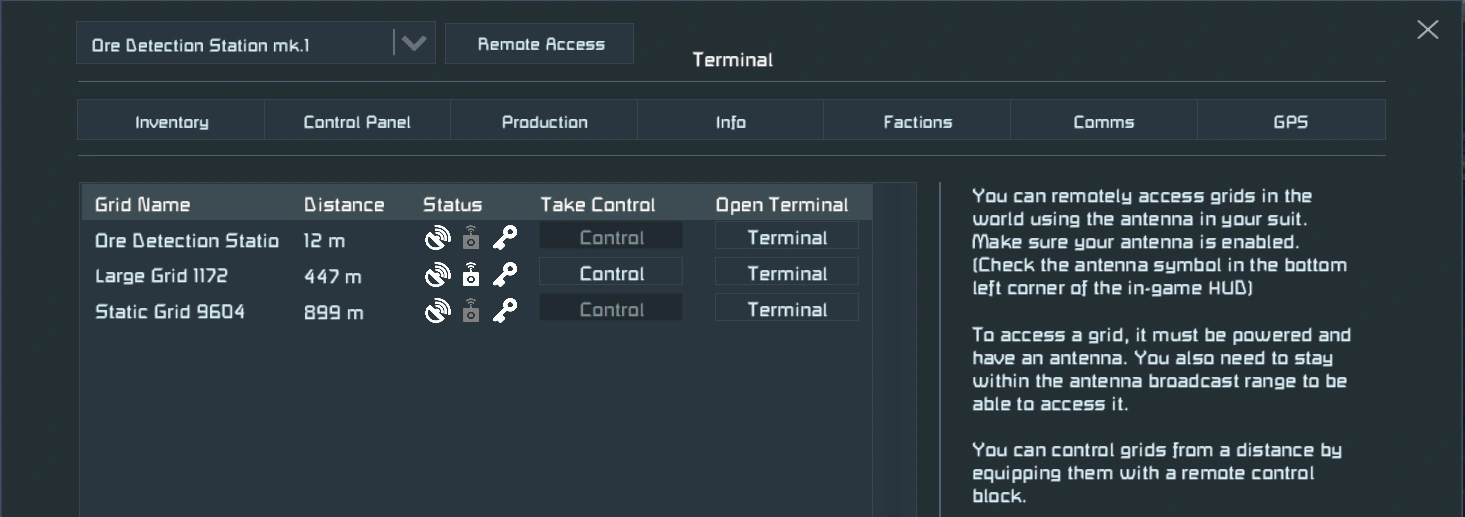This screenshot has width=1465, height=517.
Task: Click antenna status icon for Large Grid 1172
Action: (437, 274)
